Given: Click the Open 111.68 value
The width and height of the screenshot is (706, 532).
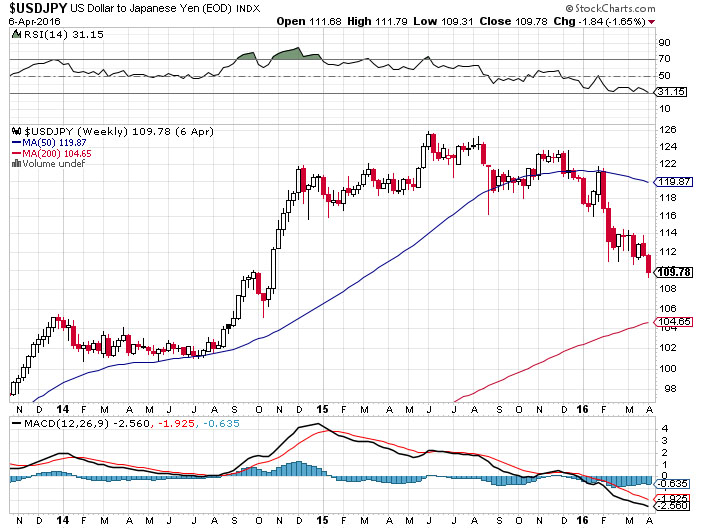Looking at the screenshot, I should click(309, 22).
